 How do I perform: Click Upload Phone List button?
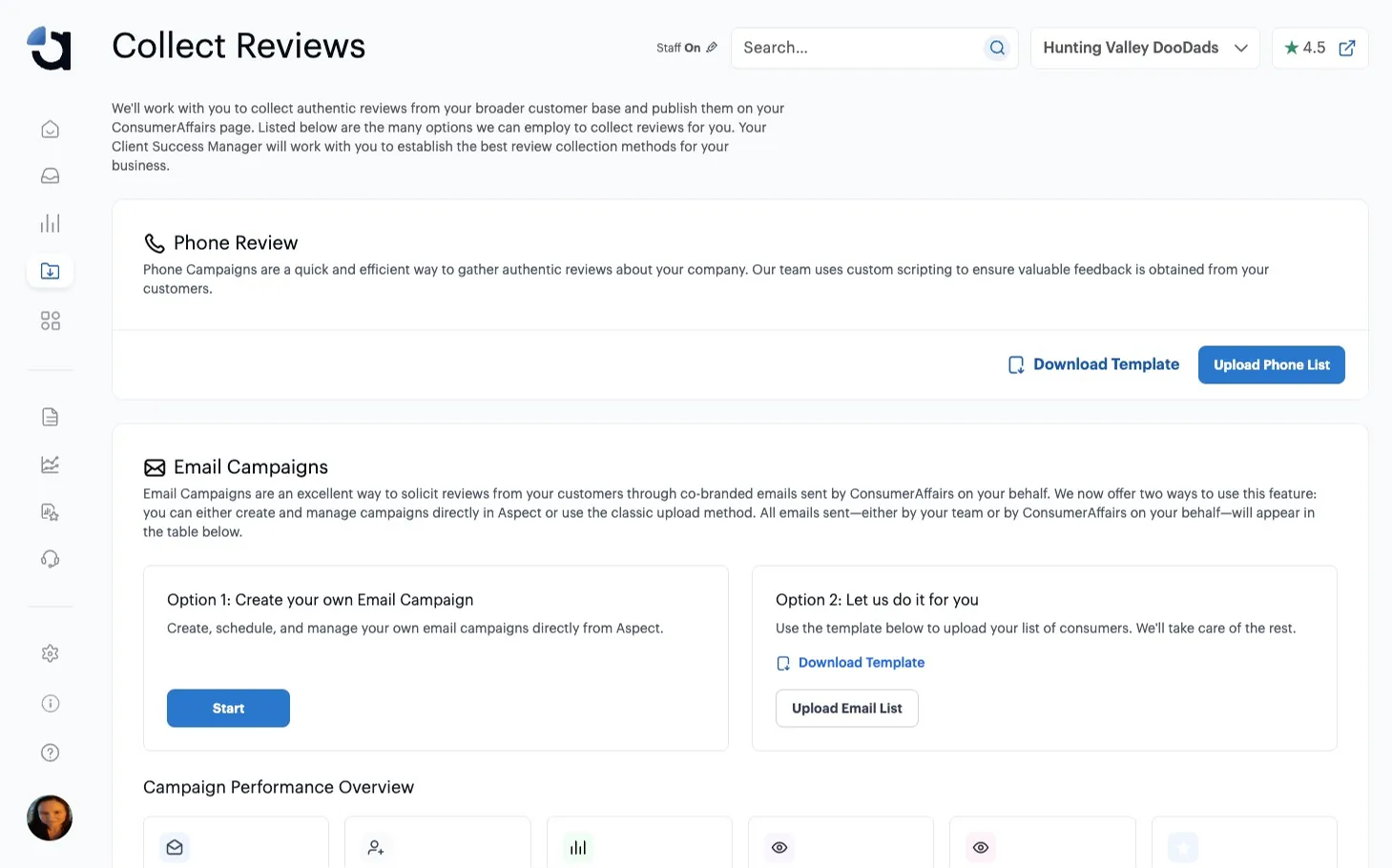[1272, 364]
